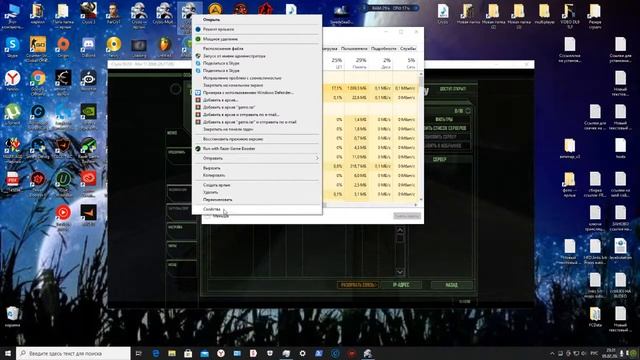Expand the Отправить submenu arrow
This screenshot has width=640, height=360.
[x=317, y=158]
